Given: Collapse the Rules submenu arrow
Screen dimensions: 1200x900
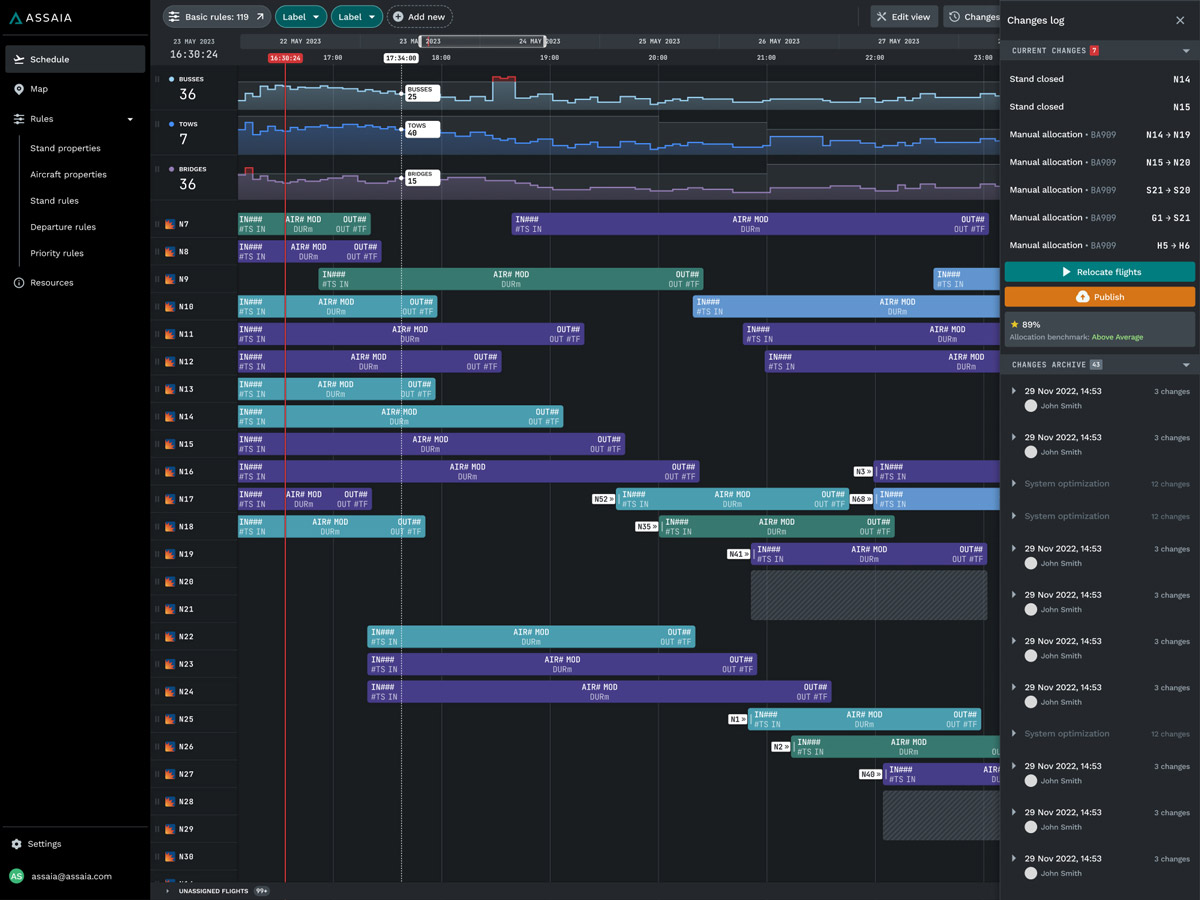Looking at the screenshot, I should (x=130, y=119).
